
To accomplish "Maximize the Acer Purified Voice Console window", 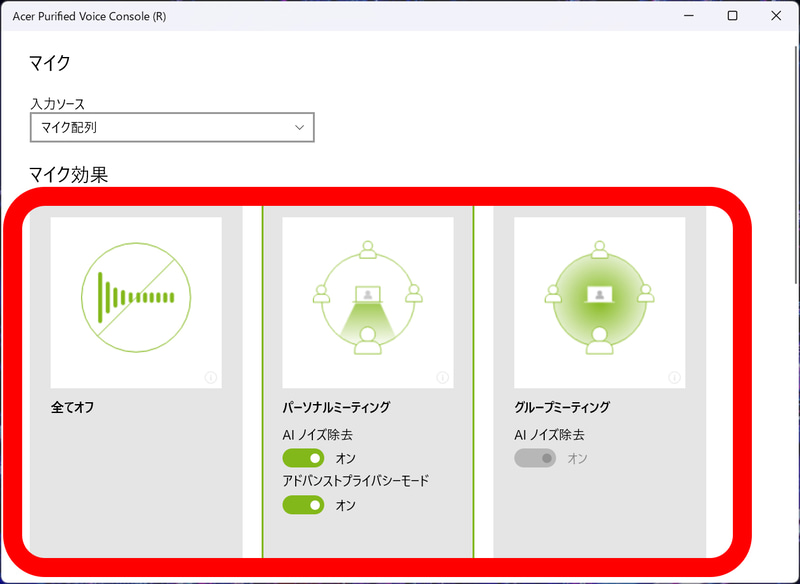I will point(733,16).
